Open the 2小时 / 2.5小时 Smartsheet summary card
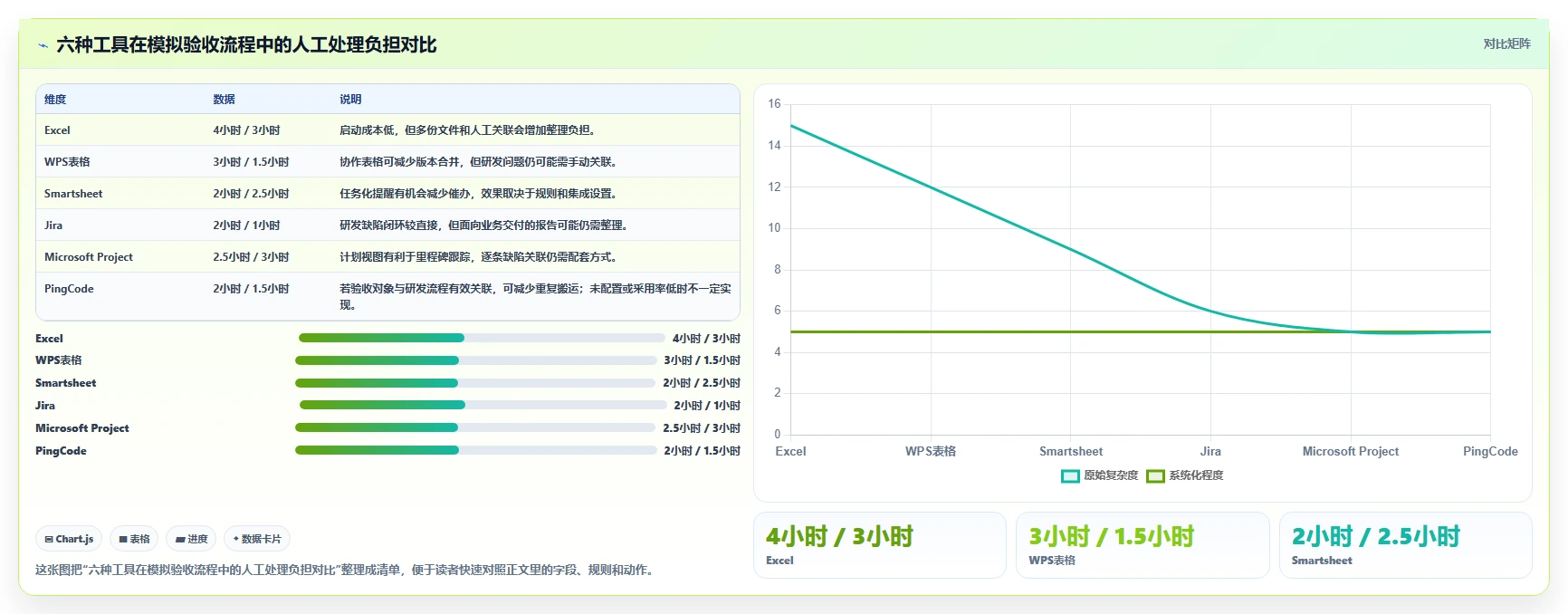 pos(1406,545)
